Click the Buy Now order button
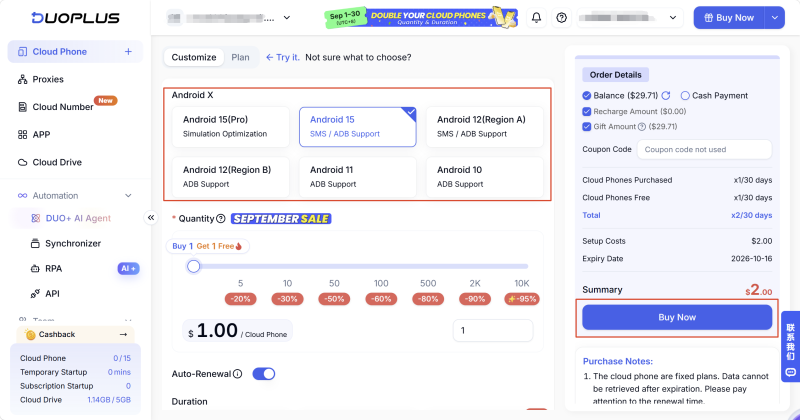Screen dimensions: 800x420 (x=677, y=317)
